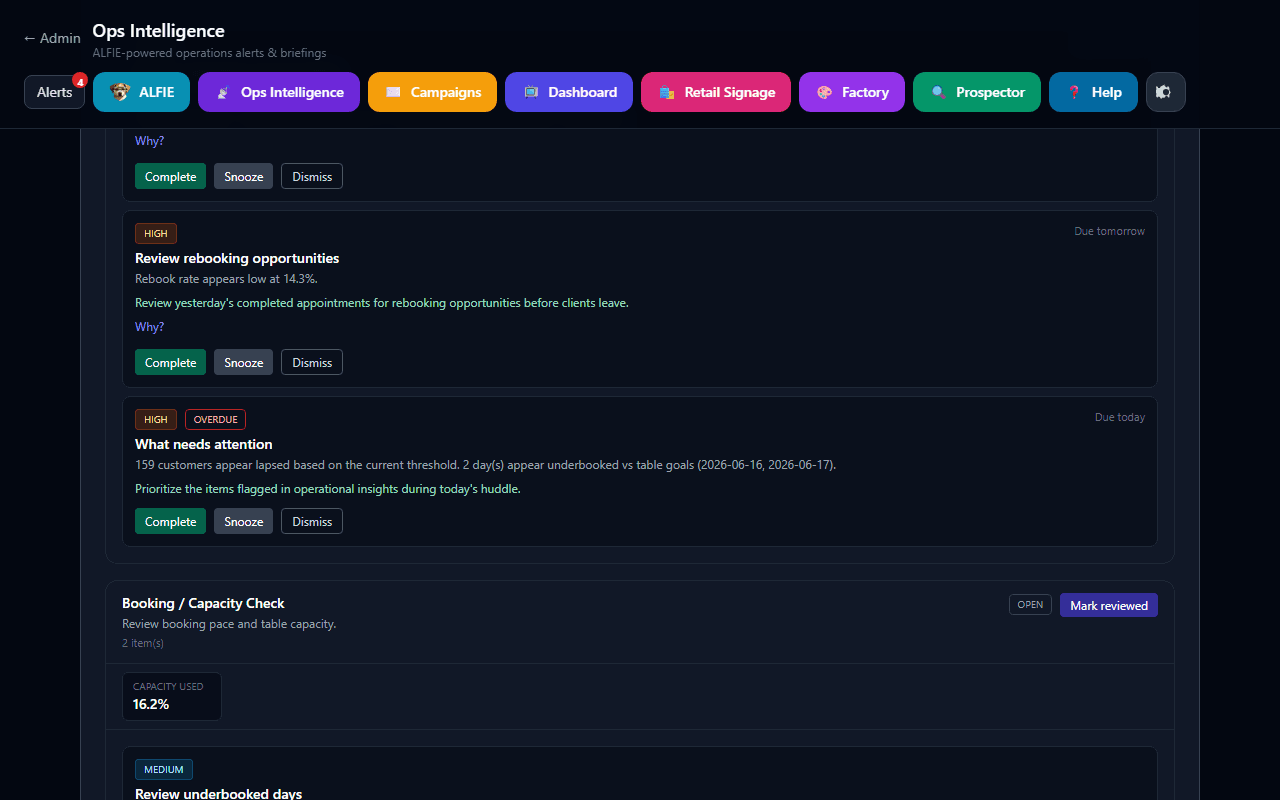Click the settings gear icon beside Help
Image resolution: width=1280 pixels, height=800 pixels.
pos(1165,92)
